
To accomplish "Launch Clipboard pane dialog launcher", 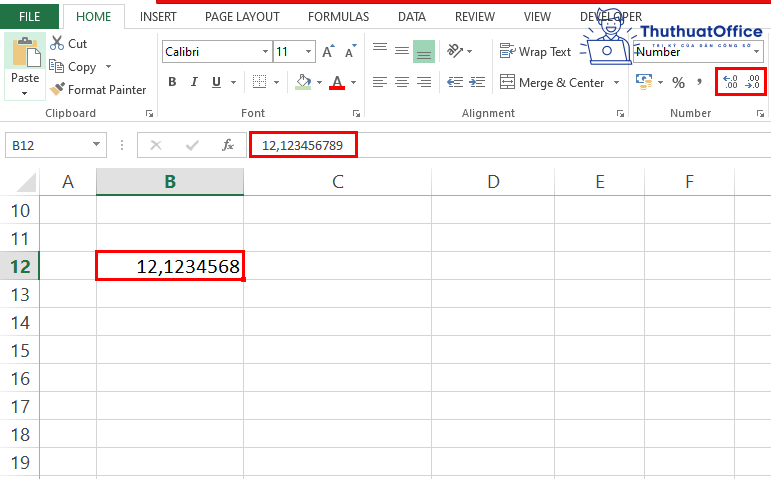I will coord(149,114).
